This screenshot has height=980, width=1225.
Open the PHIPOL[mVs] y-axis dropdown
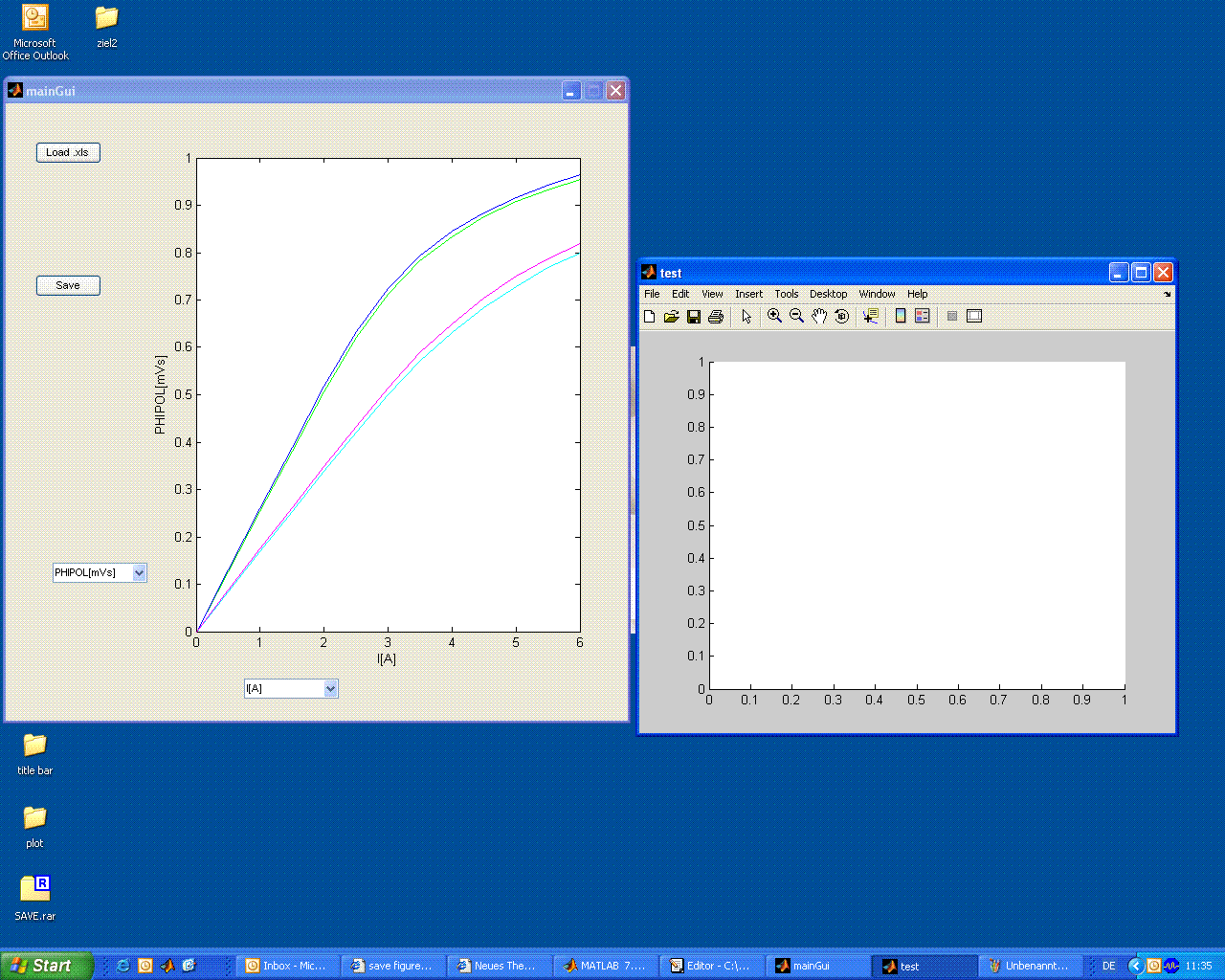(139, 573)
